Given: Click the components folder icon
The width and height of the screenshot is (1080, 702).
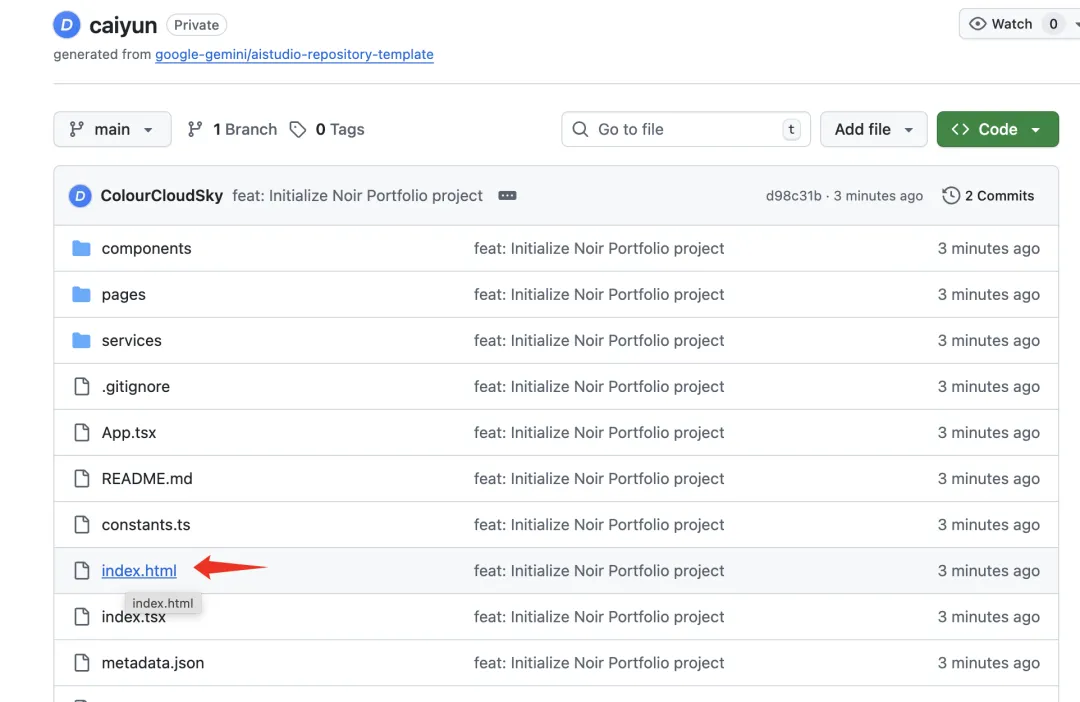Looking at the screenshot, I should coord(82,249).
